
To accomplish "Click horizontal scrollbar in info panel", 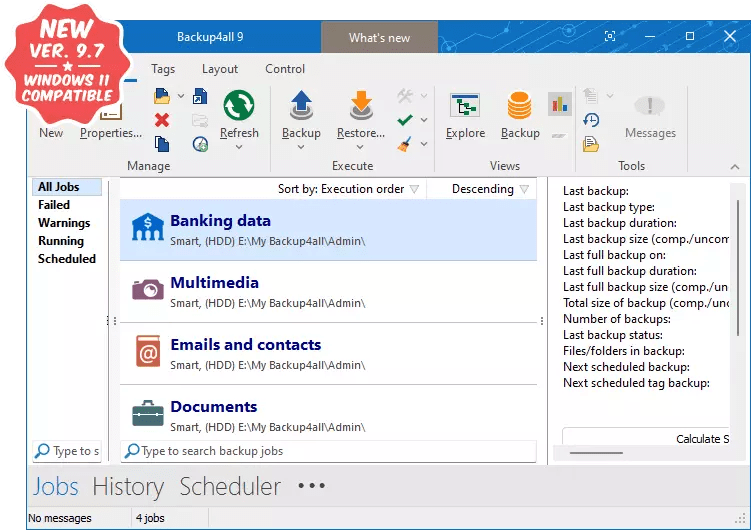I will pos(596,452).
